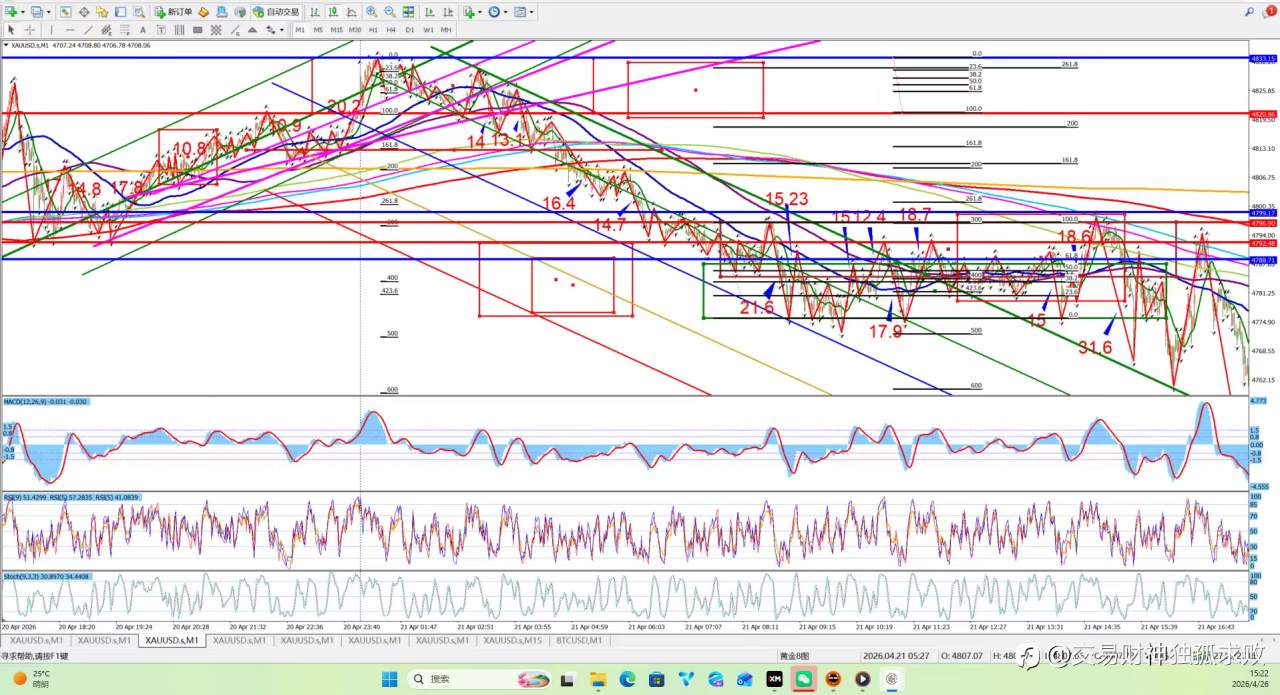1280x695 pixels.
Task: Switch to the BTCUSD,M1 chart tab
Action: pos(579,640)
